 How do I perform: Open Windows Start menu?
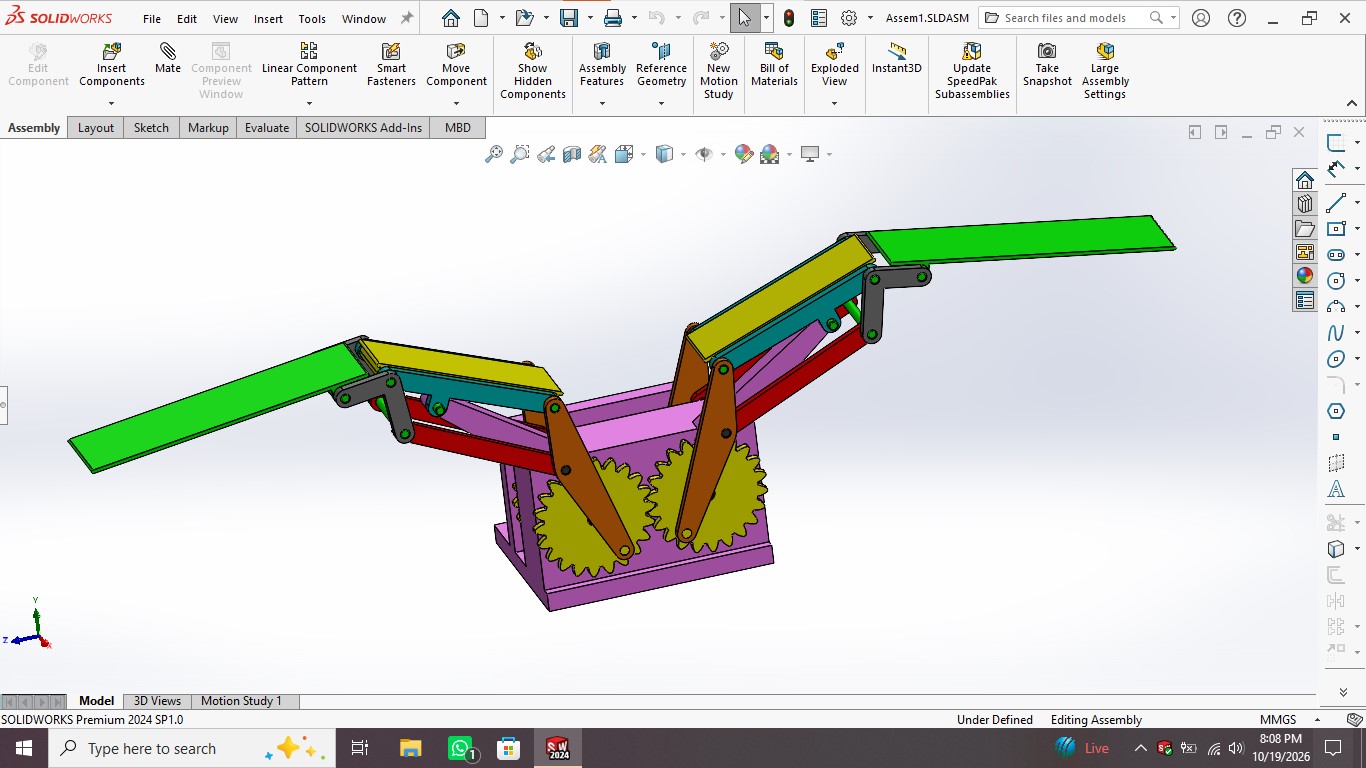coord(23,748)
